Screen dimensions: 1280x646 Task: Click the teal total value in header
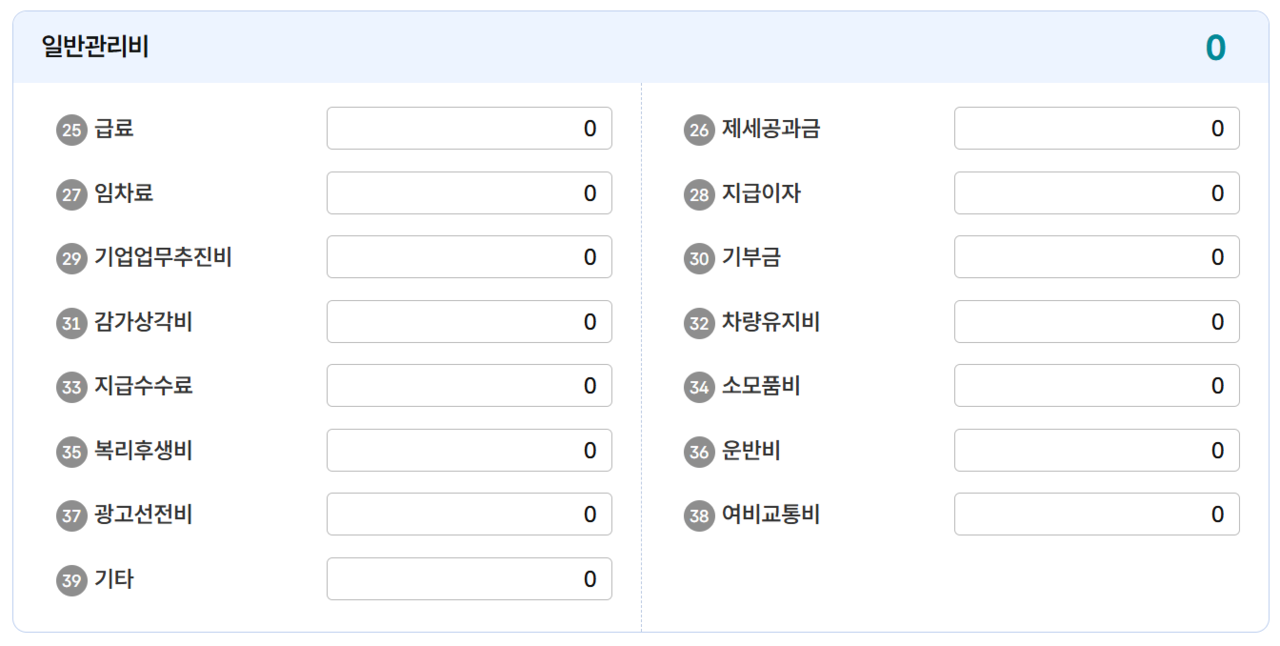(1215, 47)
